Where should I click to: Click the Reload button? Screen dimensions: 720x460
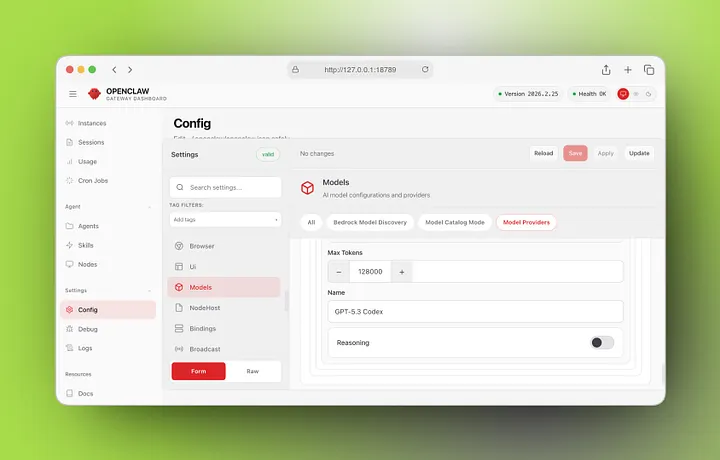(543, 153)
